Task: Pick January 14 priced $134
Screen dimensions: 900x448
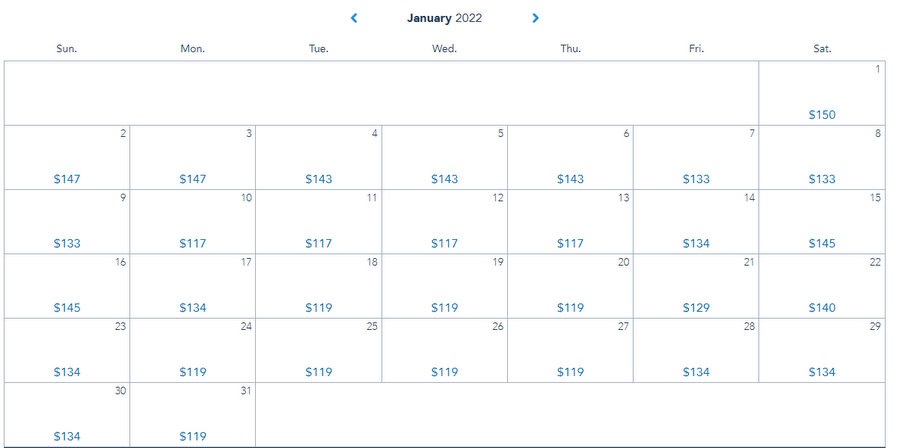Action: (696, 222)
